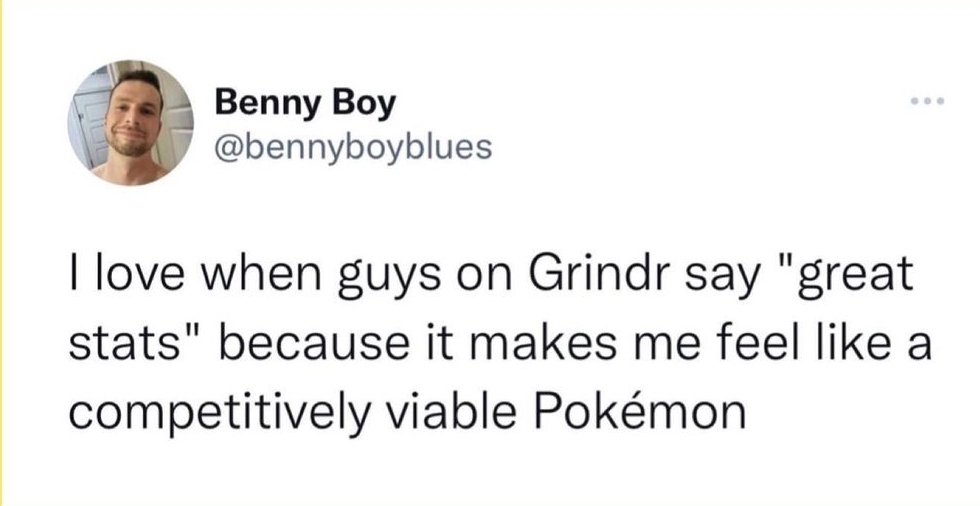Viewport: 980px width, 506px height.
Task: Visit the @bennyboyblues handle link
Action: click(353, 147)
